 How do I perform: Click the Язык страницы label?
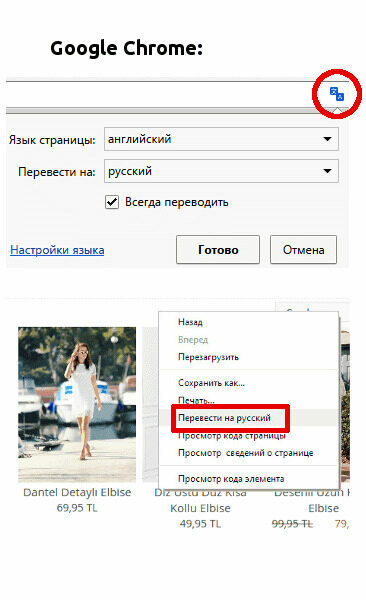click(52, 140)
